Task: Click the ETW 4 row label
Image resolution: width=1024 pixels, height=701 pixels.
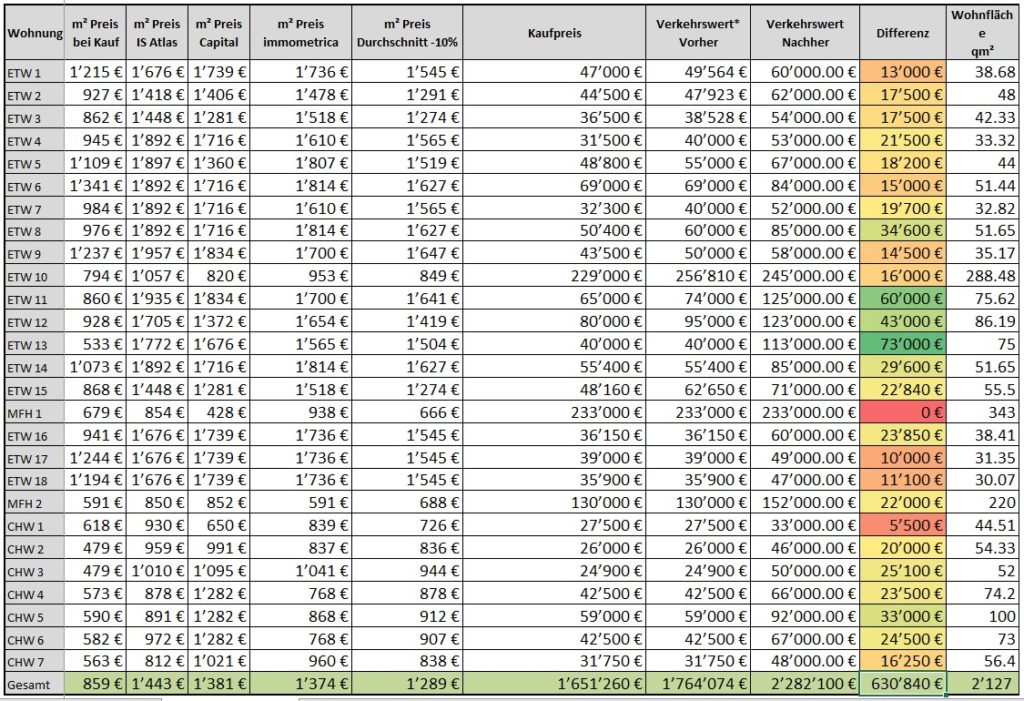Action: [34, 140]
